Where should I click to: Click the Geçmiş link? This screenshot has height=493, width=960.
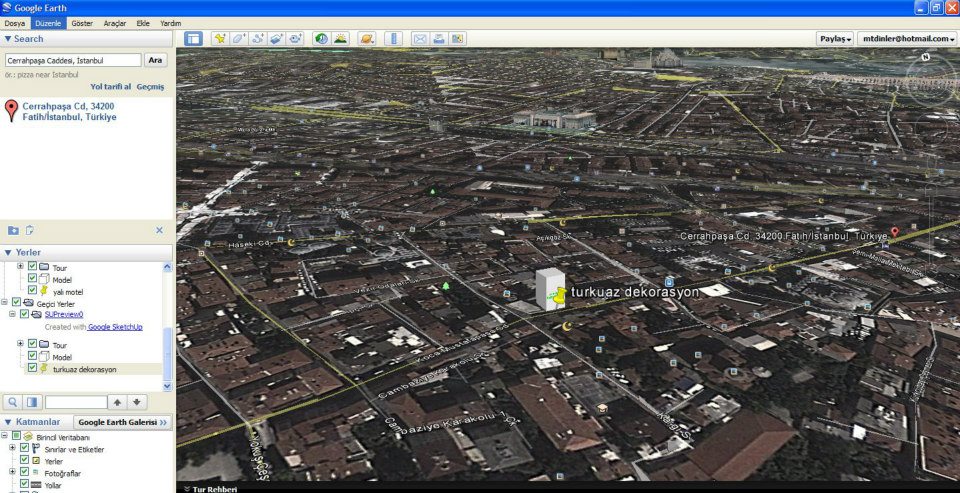coord(150,87)
